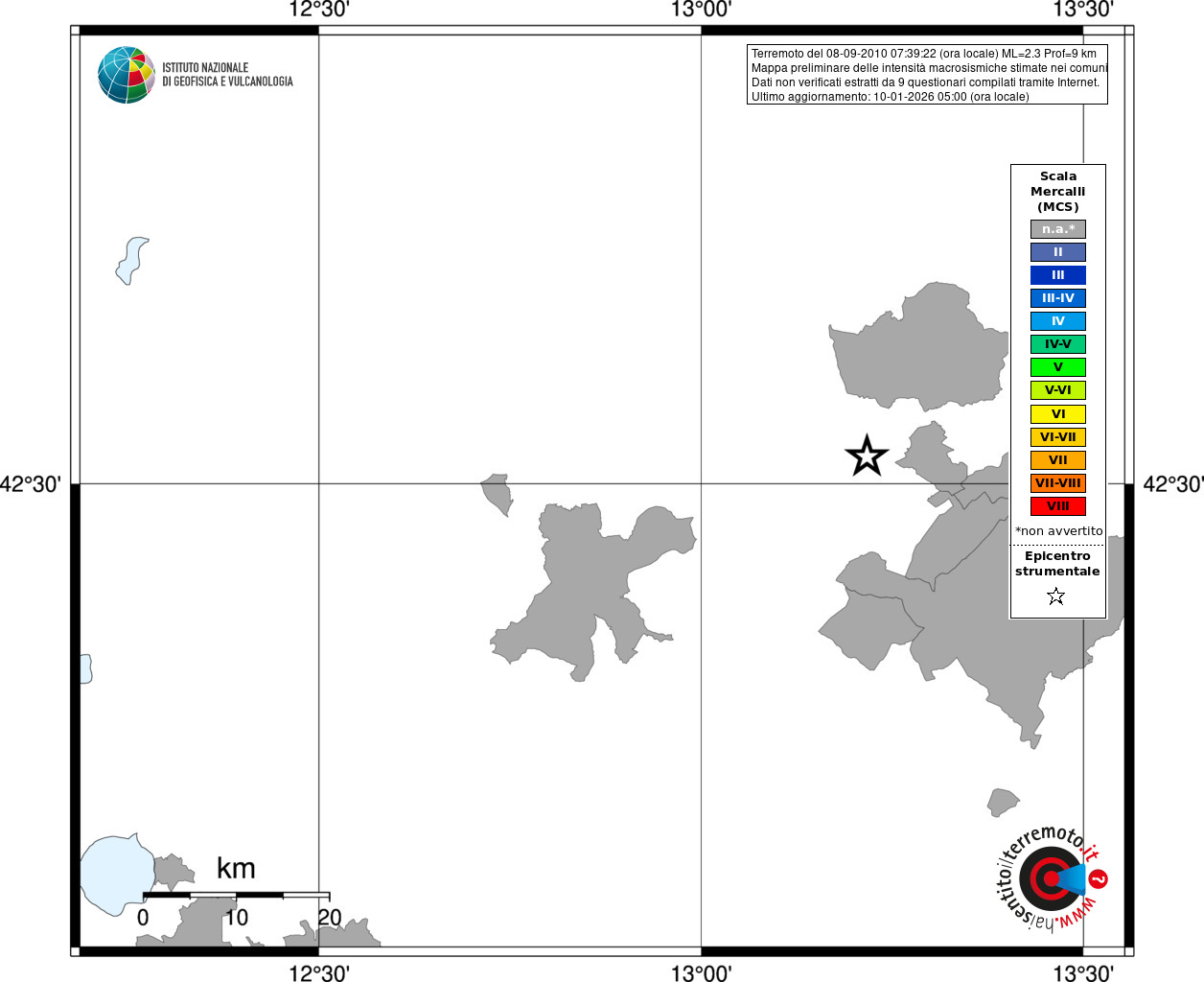1204x982 pixels.
Task: Click the small lake near the top left
Action: point(132,261)
